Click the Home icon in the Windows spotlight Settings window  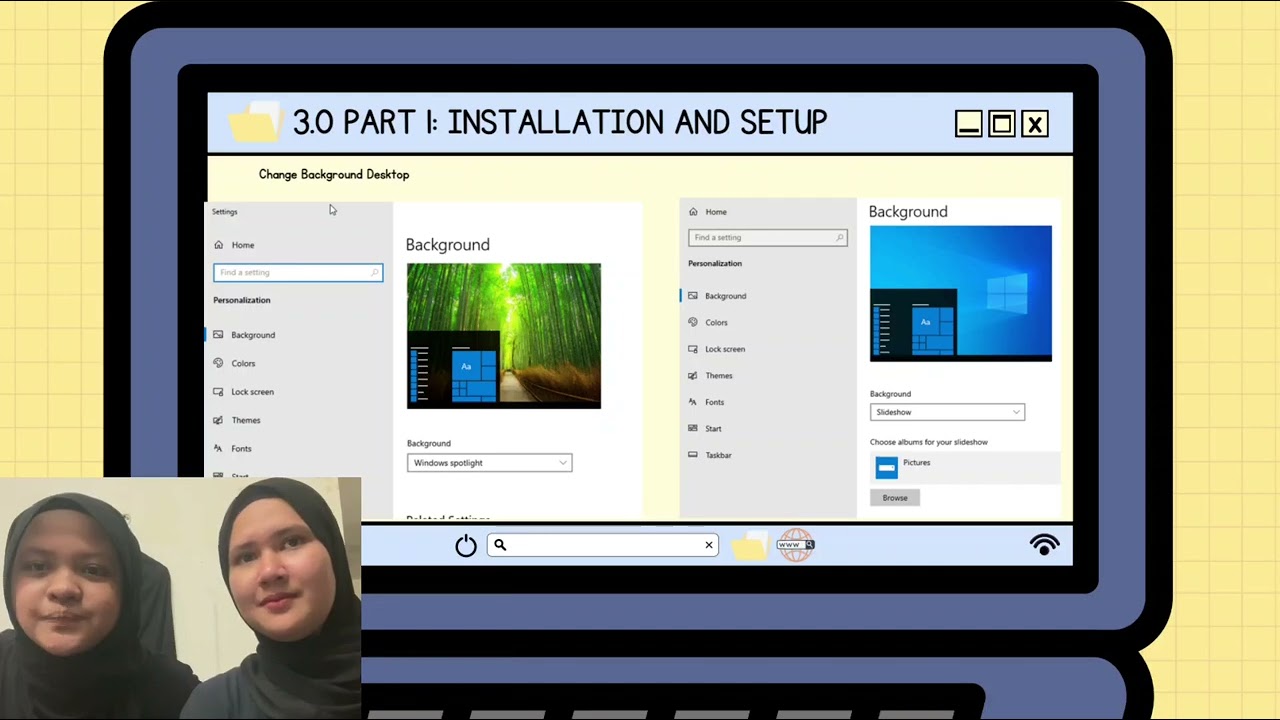click(x=218, y=245)
